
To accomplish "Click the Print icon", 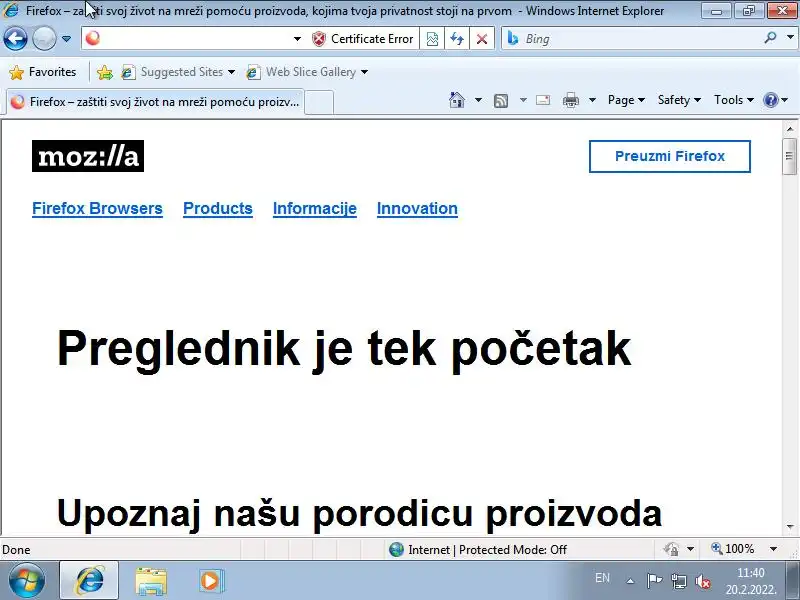I will [570, 101].
